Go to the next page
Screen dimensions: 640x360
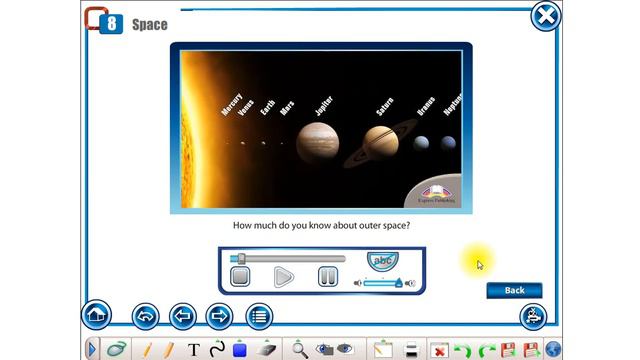[219, 316]
